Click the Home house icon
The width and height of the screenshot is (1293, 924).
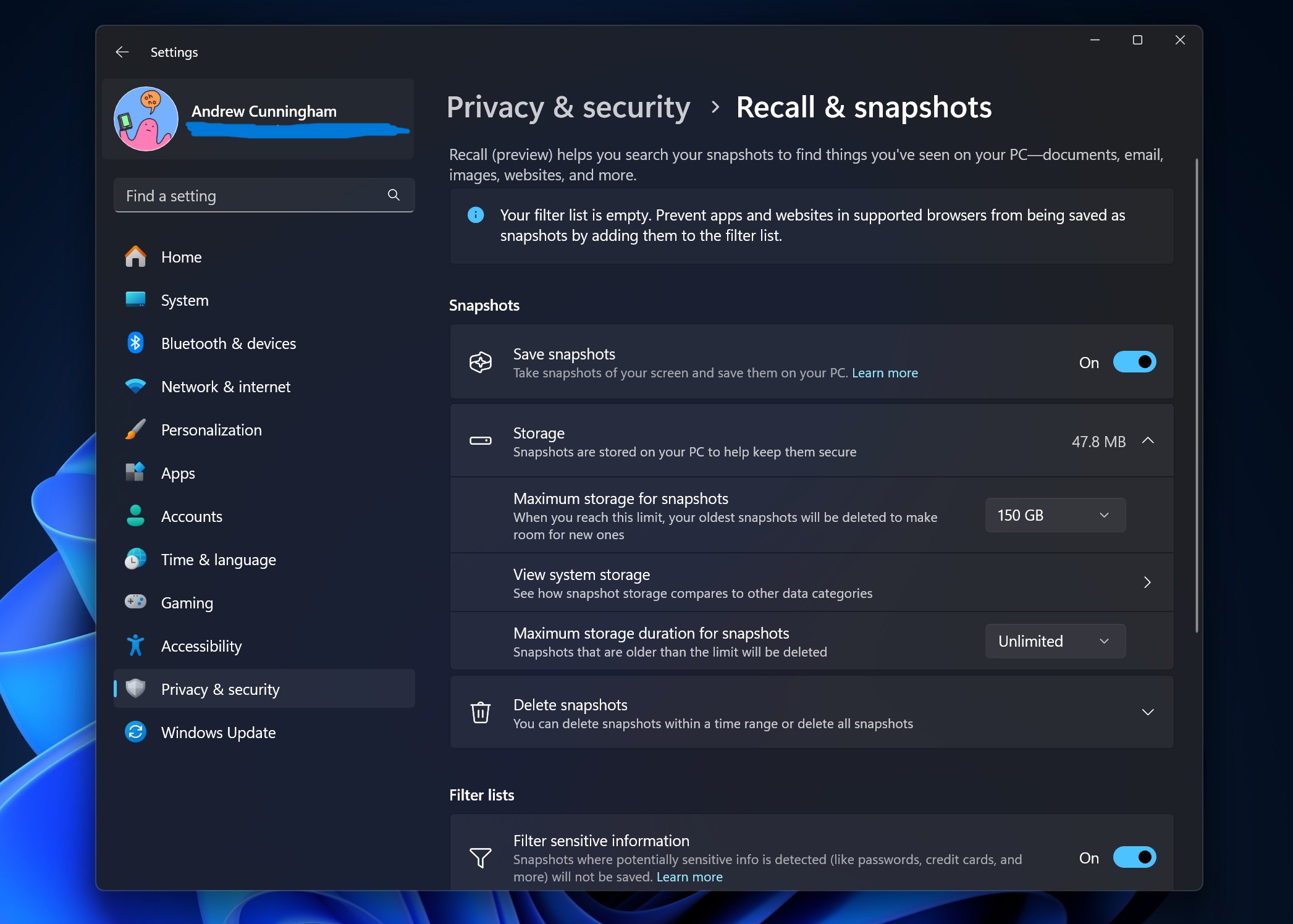(135, 256)
